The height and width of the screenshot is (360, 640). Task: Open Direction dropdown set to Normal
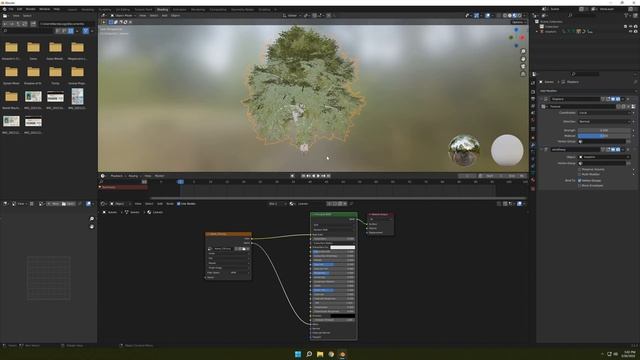(x=604, y=122)
